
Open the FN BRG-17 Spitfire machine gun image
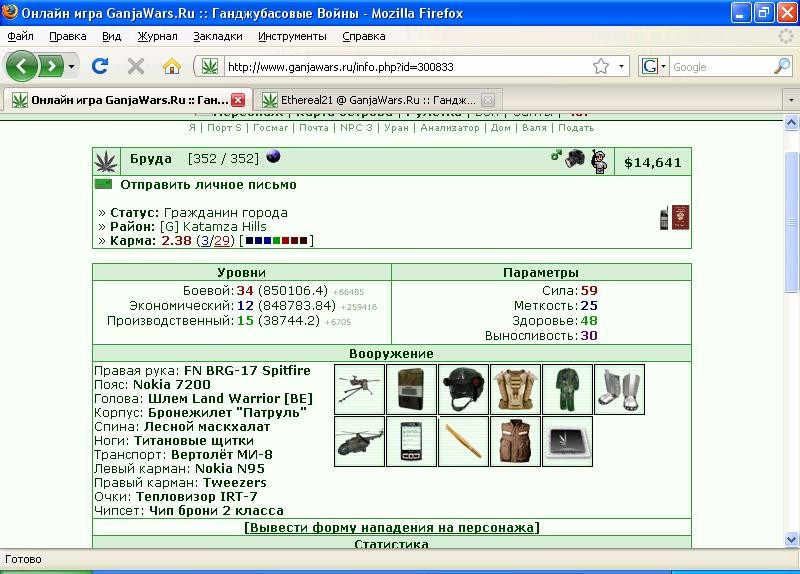[x=360, y=389]
